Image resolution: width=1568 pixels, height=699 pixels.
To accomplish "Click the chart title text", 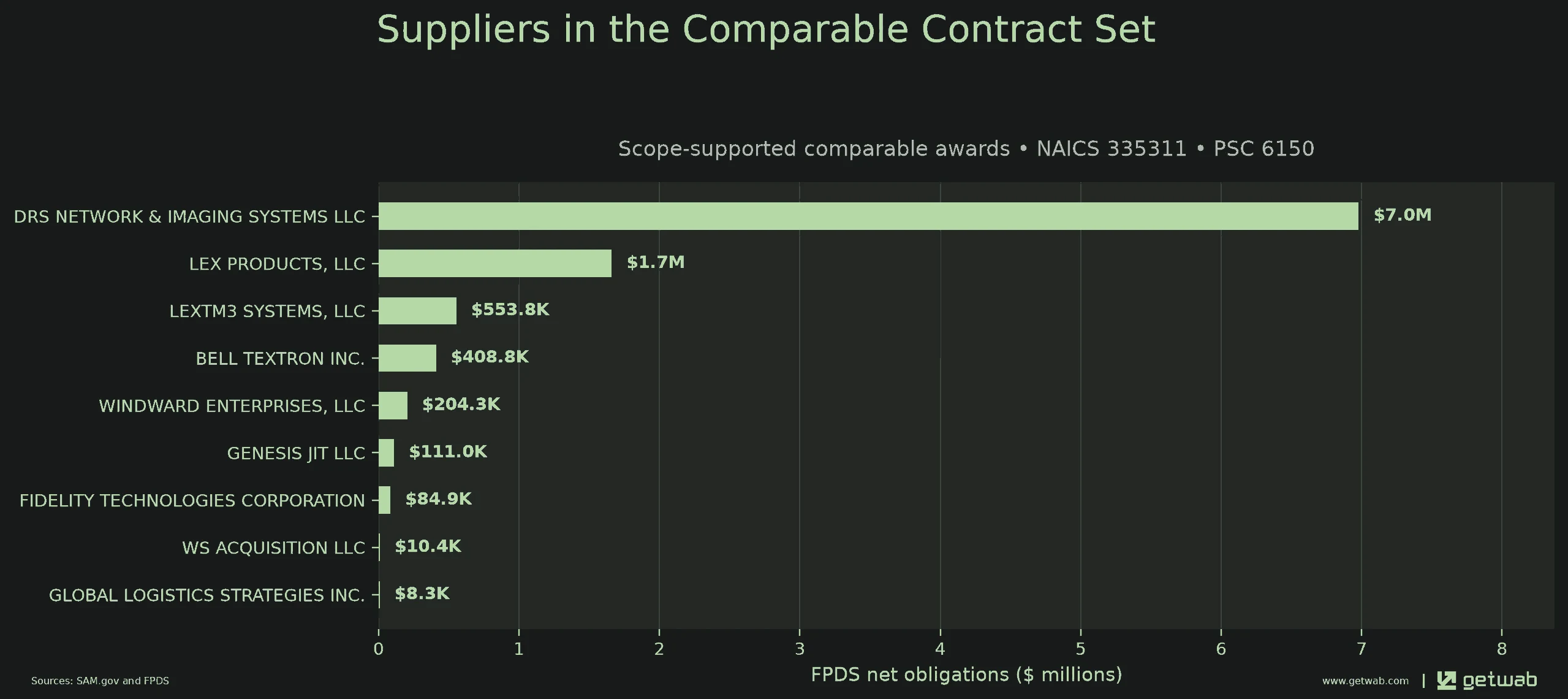I will click(x=766, y=29).
